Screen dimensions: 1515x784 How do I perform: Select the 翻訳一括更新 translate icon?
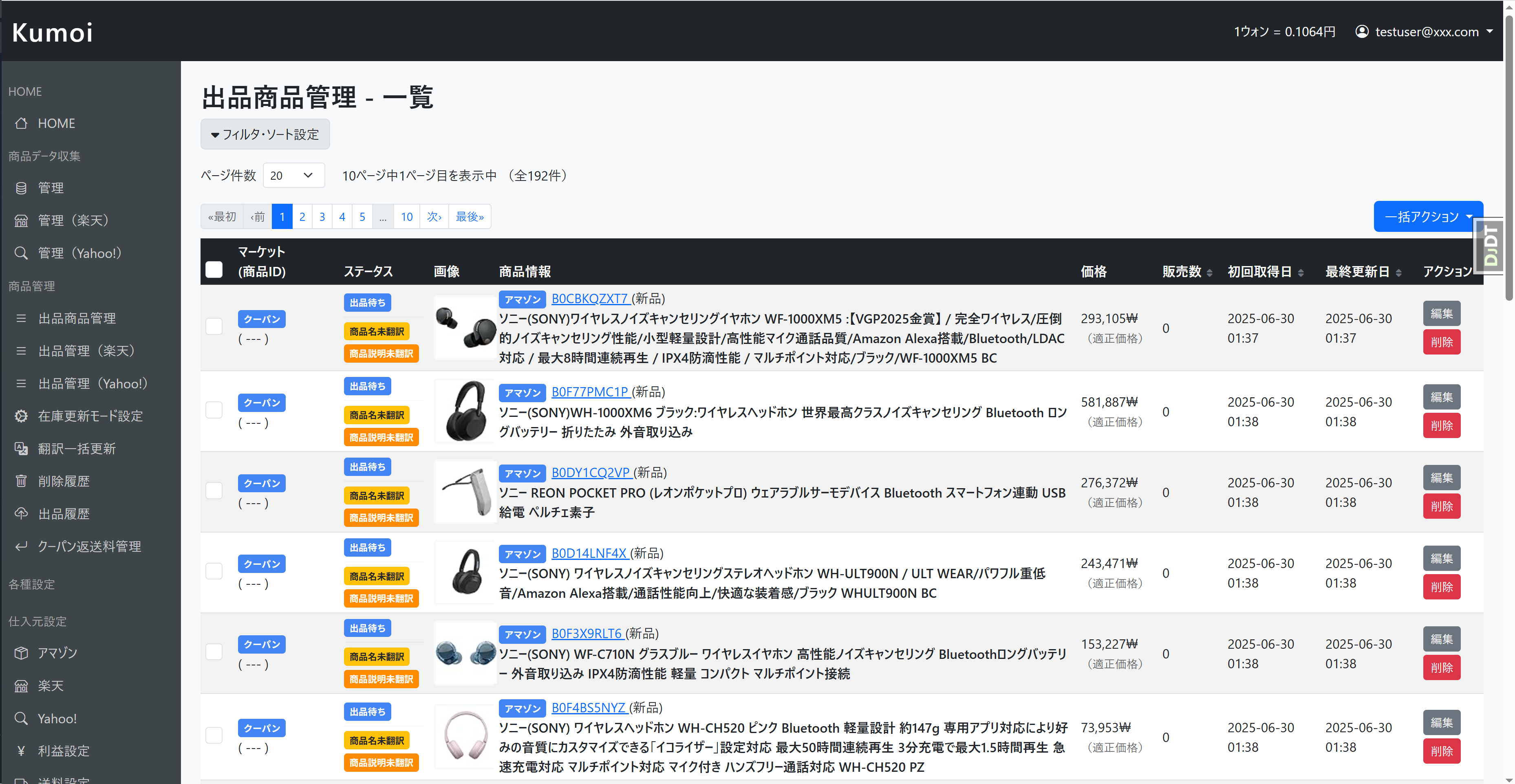(x=21, y=448)
